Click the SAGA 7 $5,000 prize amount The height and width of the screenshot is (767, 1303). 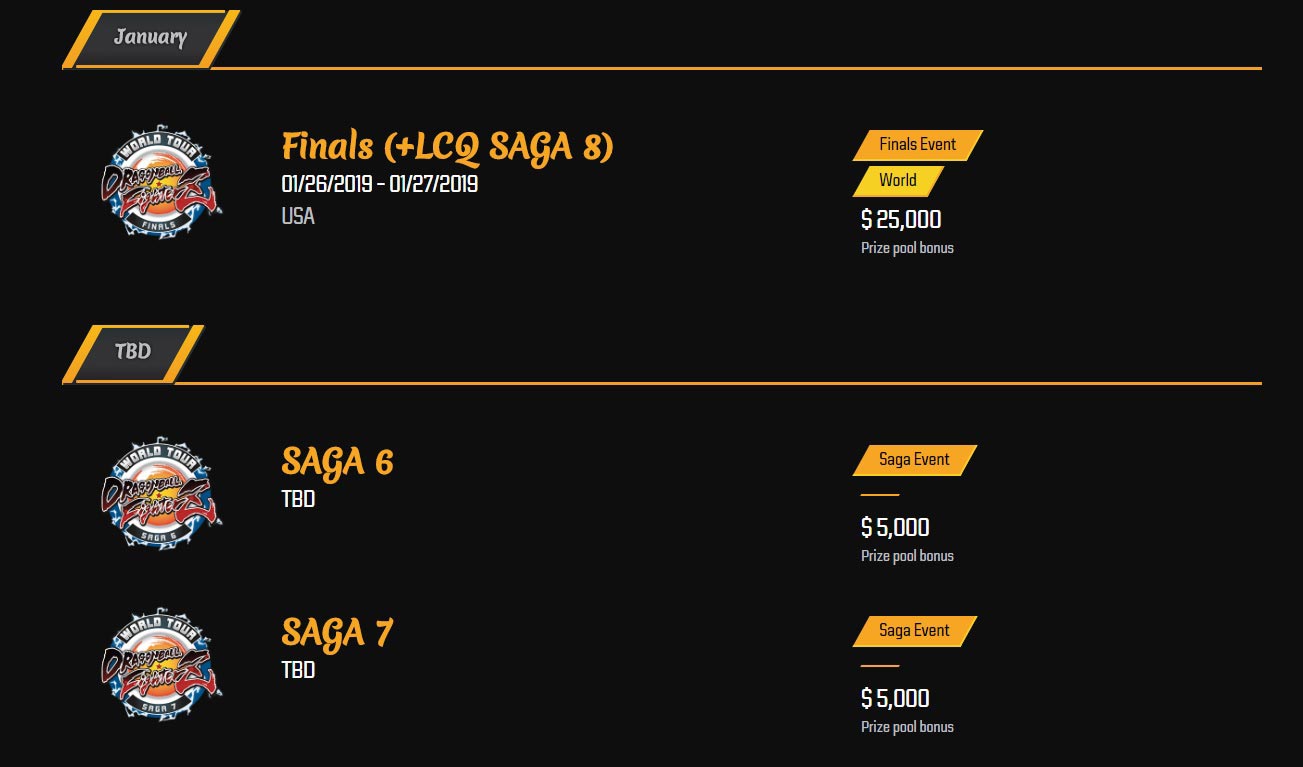point(895,699)
